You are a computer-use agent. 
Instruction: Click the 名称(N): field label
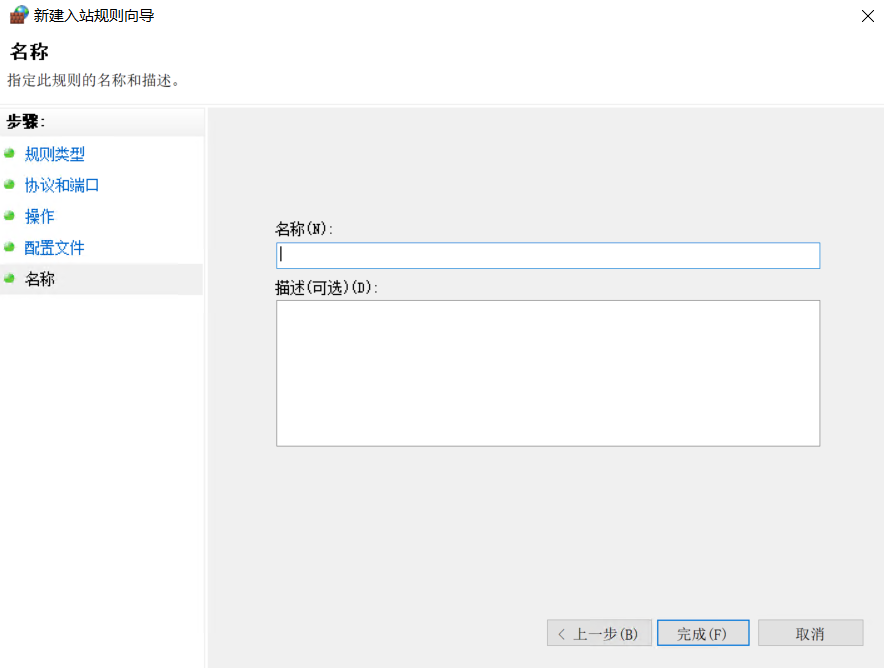(x=304, y=229)
